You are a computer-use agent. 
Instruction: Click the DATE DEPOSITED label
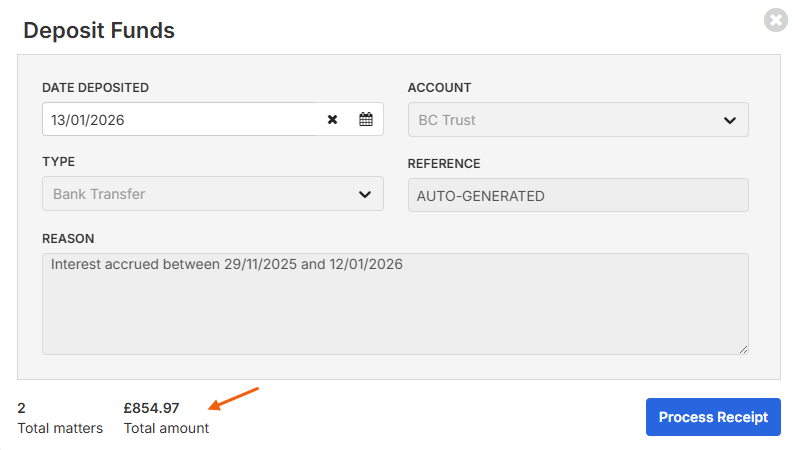[95, 88]
